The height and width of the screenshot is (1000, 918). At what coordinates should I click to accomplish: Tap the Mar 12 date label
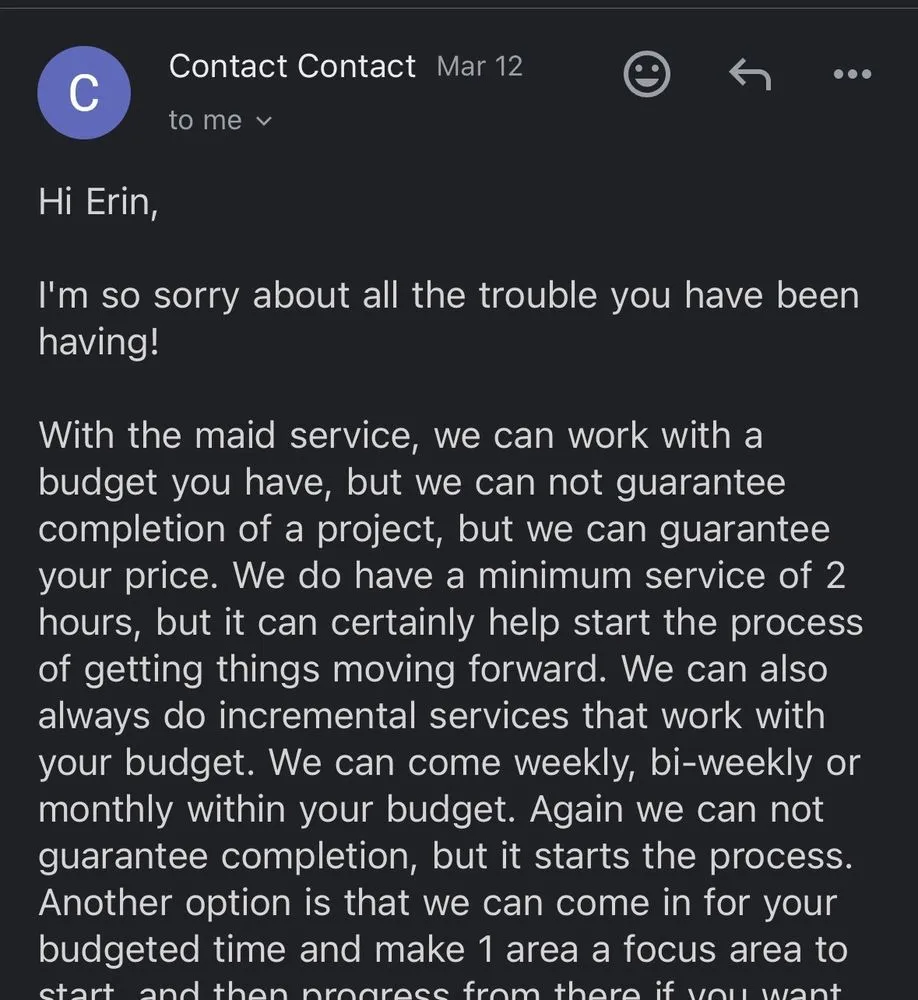(x=480, y=67)
